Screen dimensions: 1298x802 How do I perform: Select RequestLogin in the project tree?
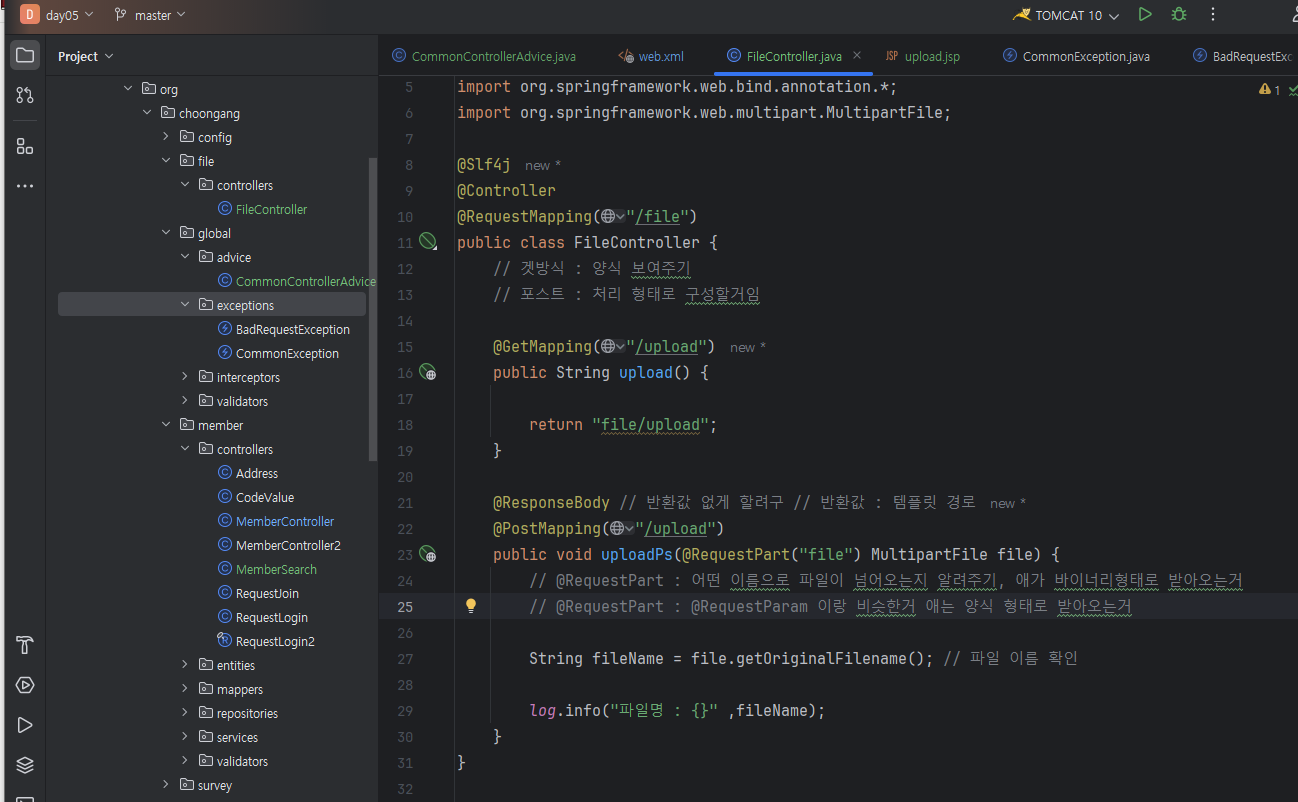point(262,617)
